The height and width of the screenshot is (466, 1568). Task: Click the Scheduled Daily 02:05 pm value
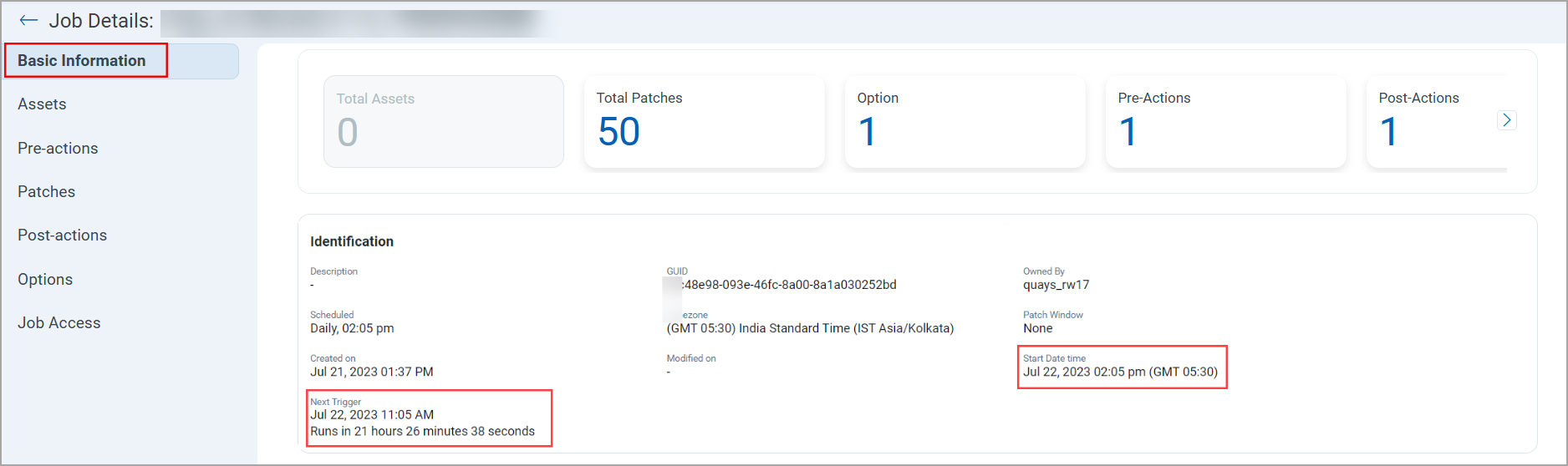pyautogui.click(x=352, y=328)
